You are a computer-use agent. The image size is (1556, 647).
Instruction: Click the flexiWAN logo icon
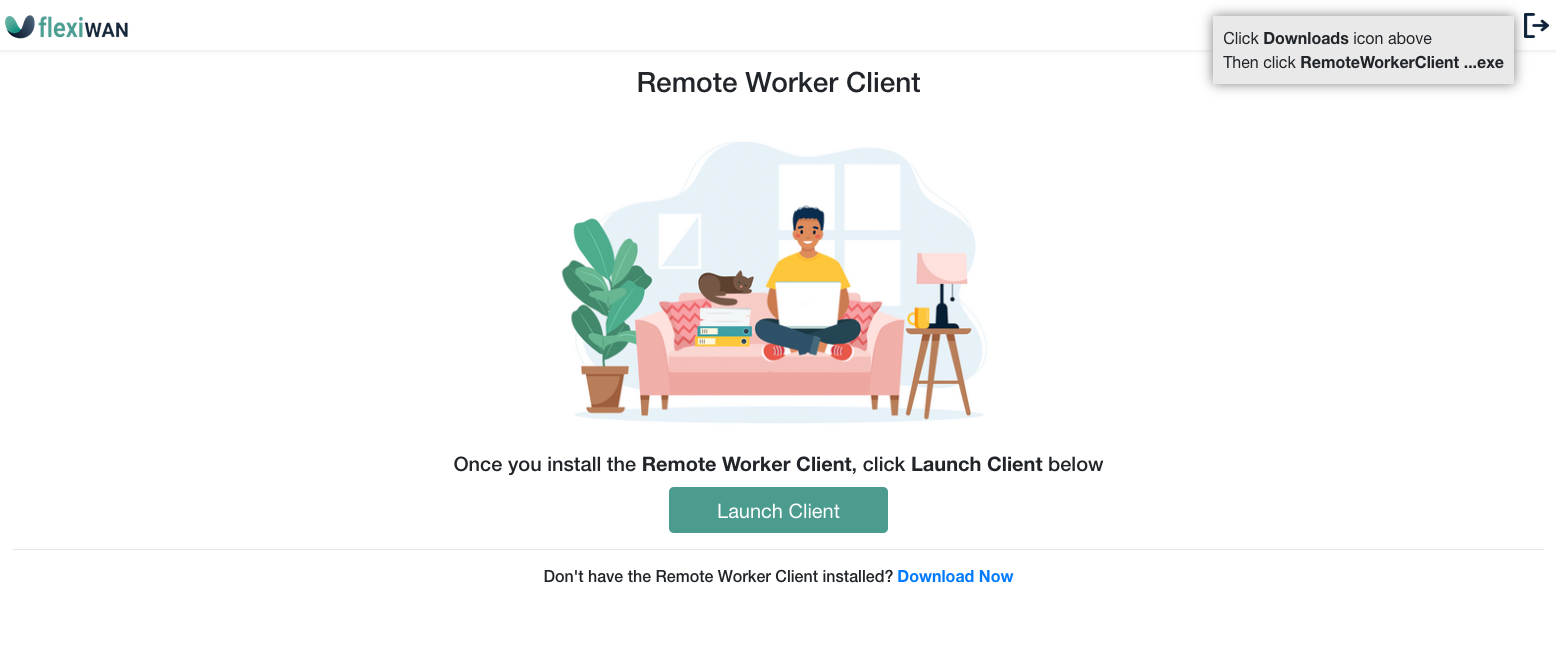pyautogui.click(x=19, y=27)
